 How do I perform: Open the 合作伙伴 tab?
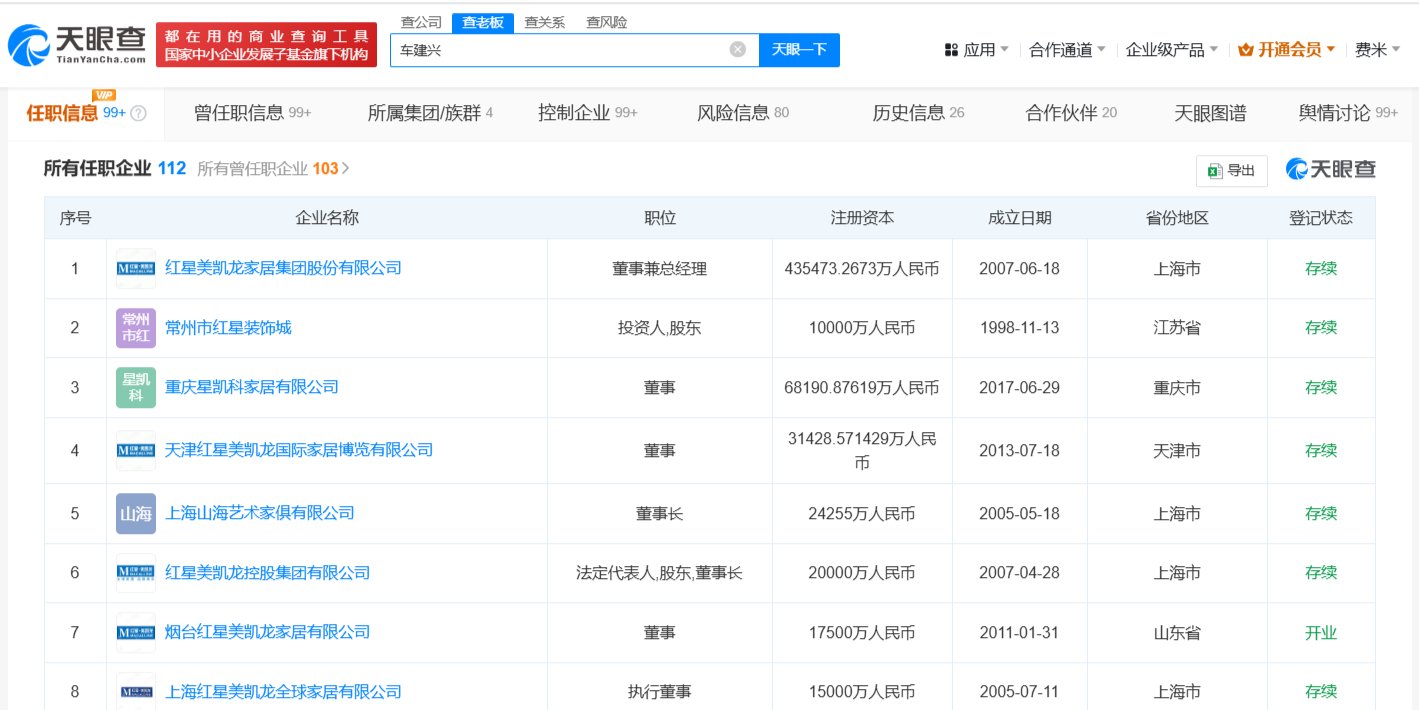[1071, 113]
